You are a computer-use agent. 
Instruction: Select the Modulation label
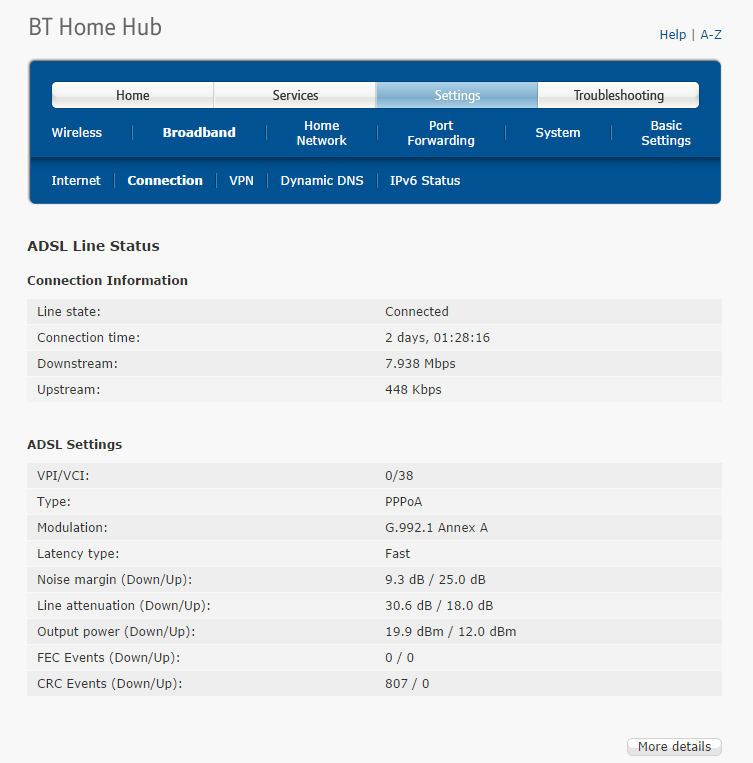click(x=72, y=527)
